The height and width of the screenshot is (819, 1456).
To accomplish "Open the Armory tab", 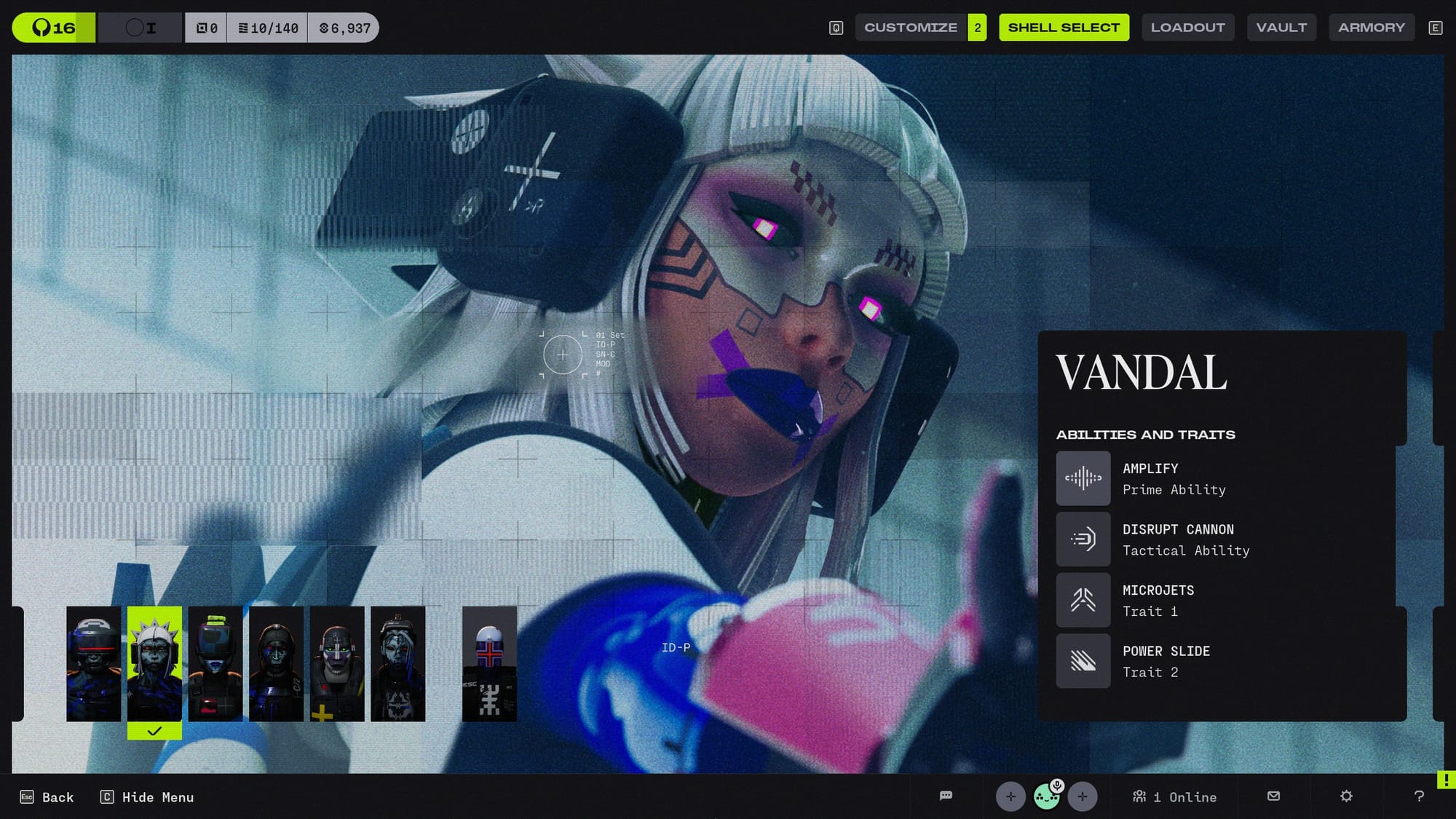I will pyautogui.click(x=1371, y=28).
